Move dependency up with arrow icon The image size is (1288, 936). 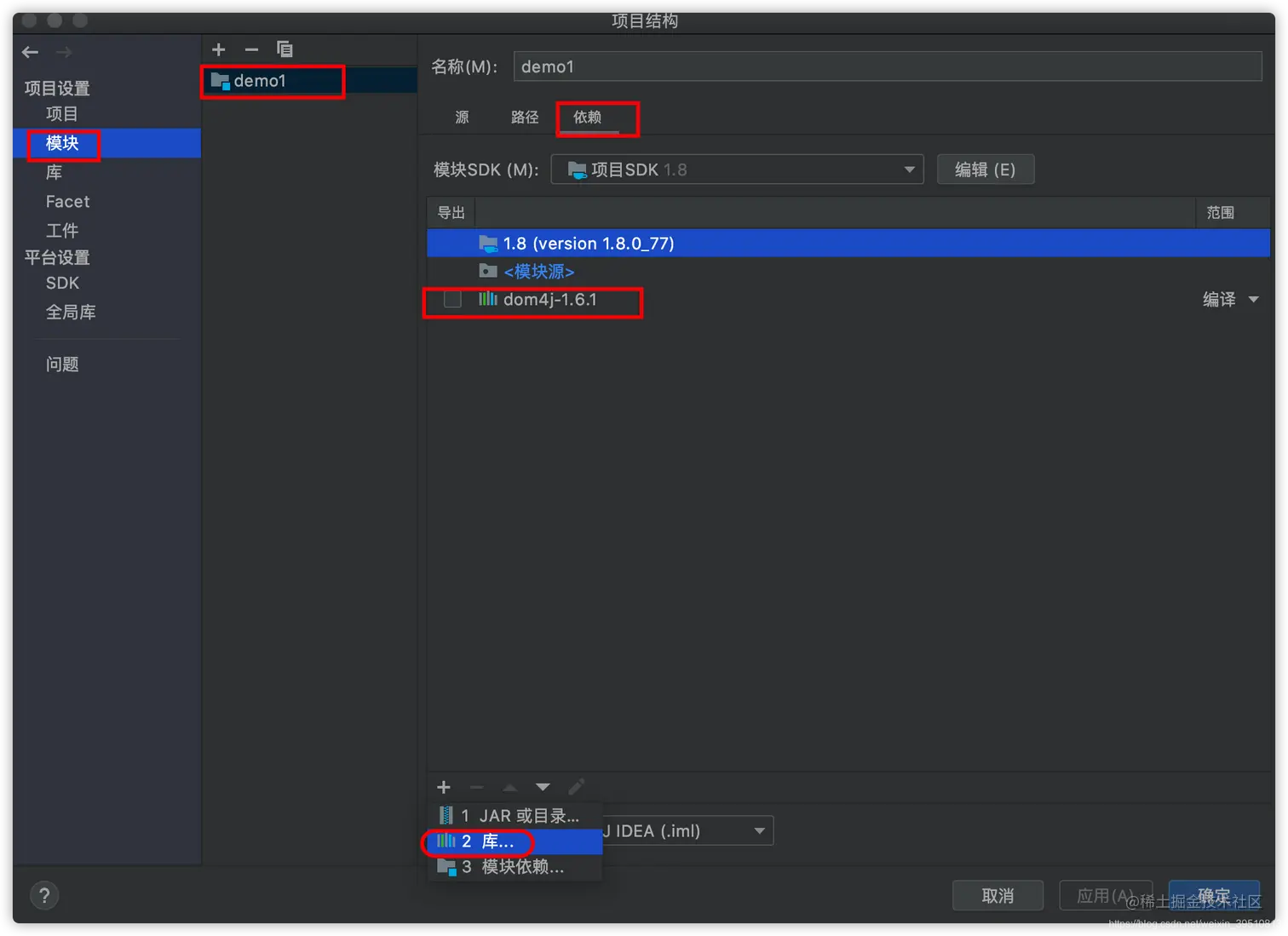[x=509, y=787]
